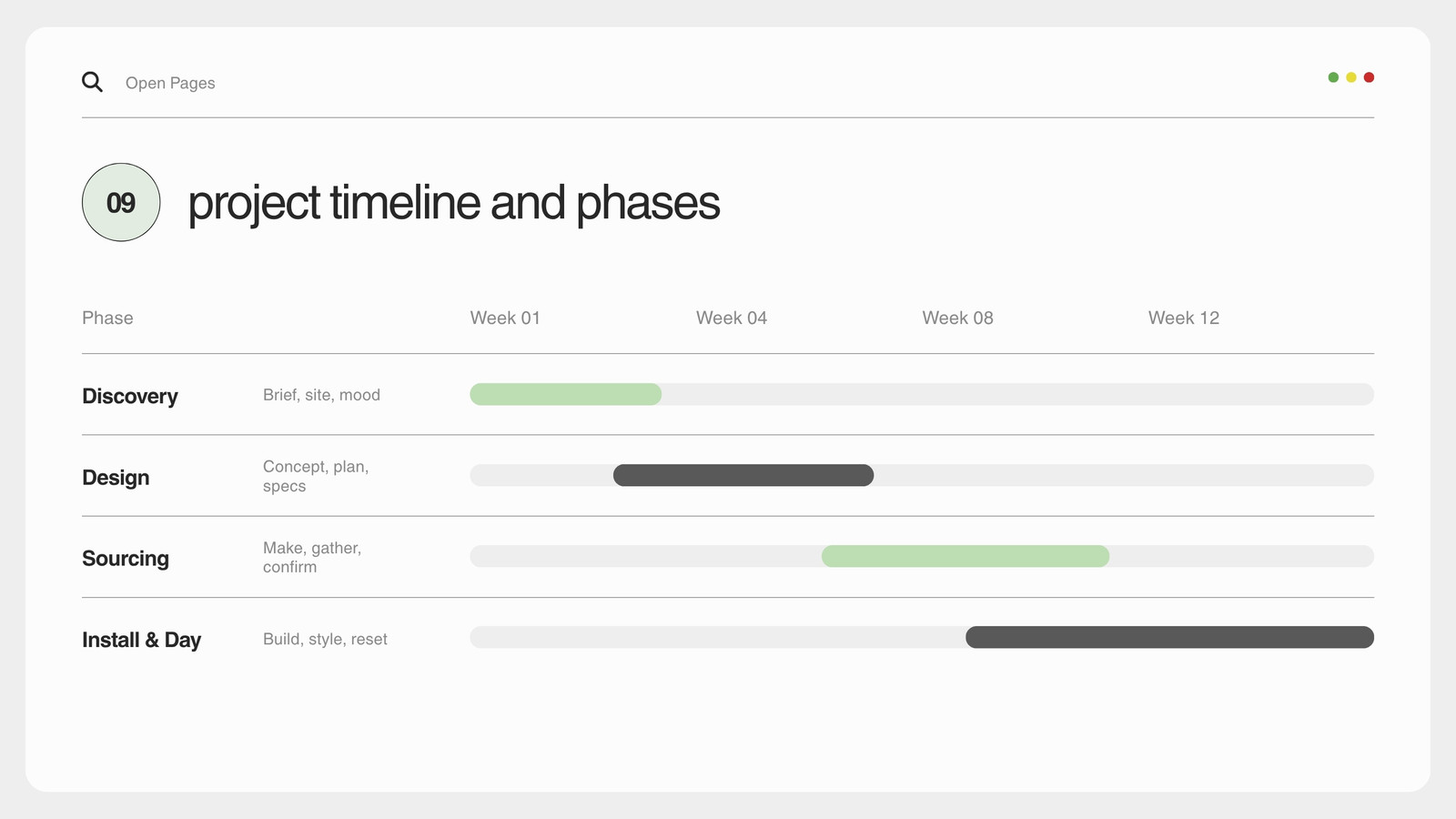Viewport: 1456px width, 819px height.
Task: Select the Week 12 column header
Action: coord(1183,318)
